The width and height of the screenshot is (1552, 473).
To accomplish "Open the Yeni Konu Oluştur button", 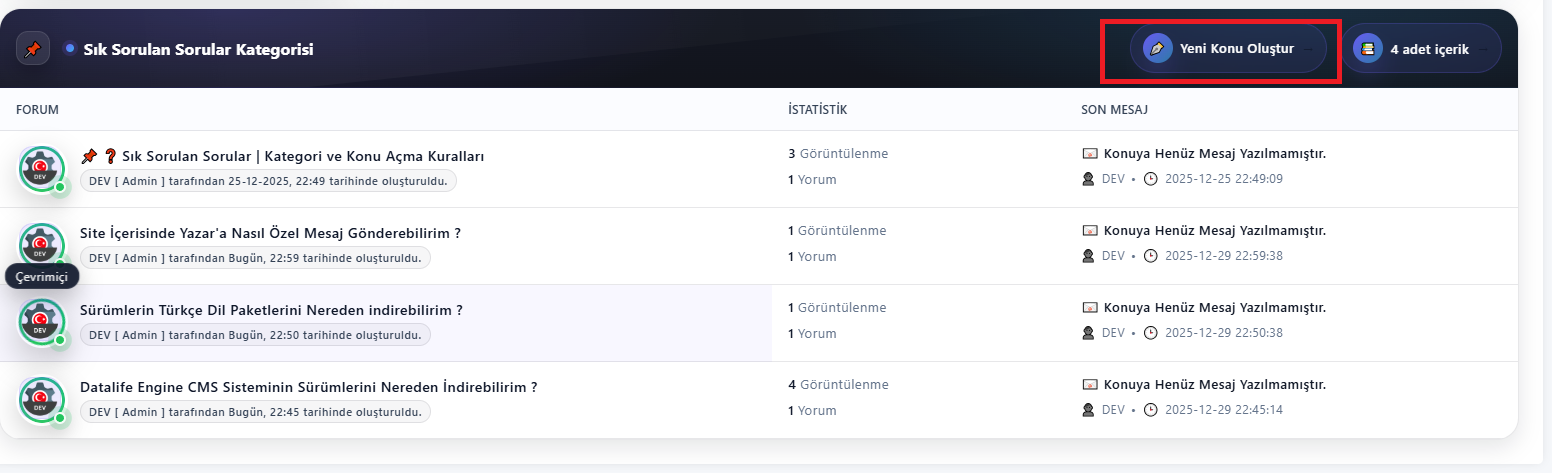I will [x=1228, y=48].
